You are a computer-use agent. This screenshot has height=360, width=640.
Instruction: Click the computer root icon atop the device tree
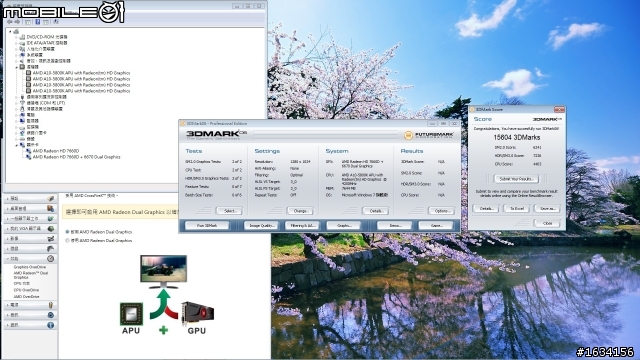(x=16, y=31)
